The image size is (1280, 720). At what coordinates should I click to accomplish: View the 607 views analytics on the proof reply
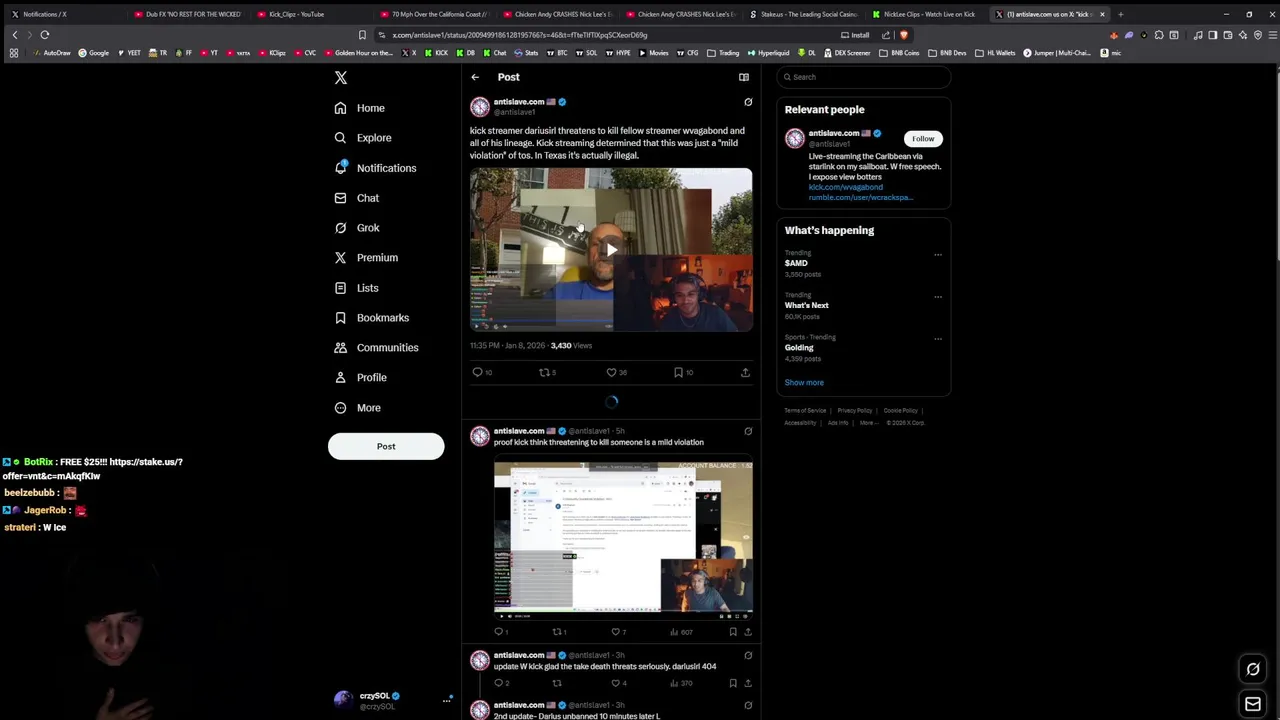coord(681,632)
